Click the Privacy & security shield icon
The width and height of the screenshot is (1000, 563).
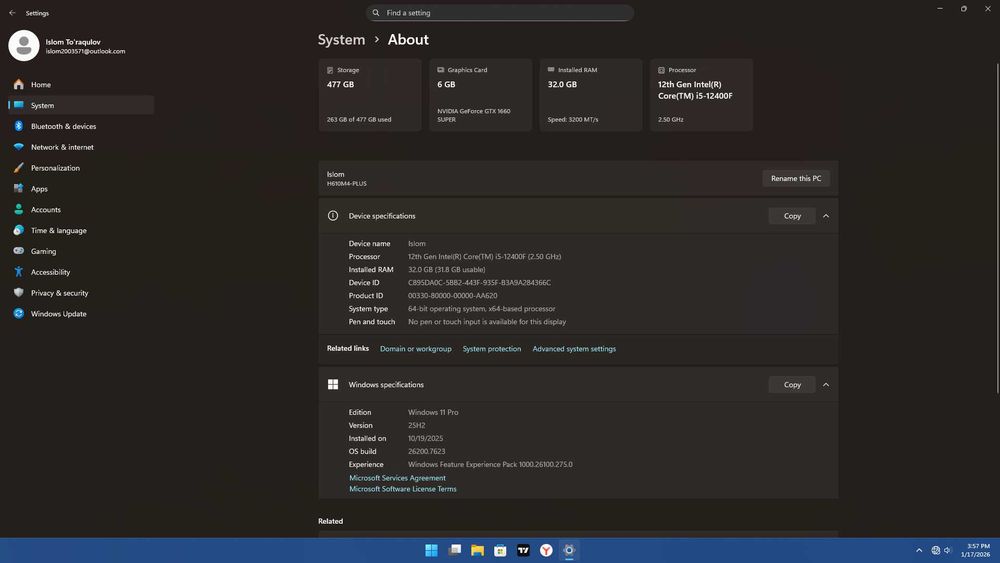(x=18, y=293)
